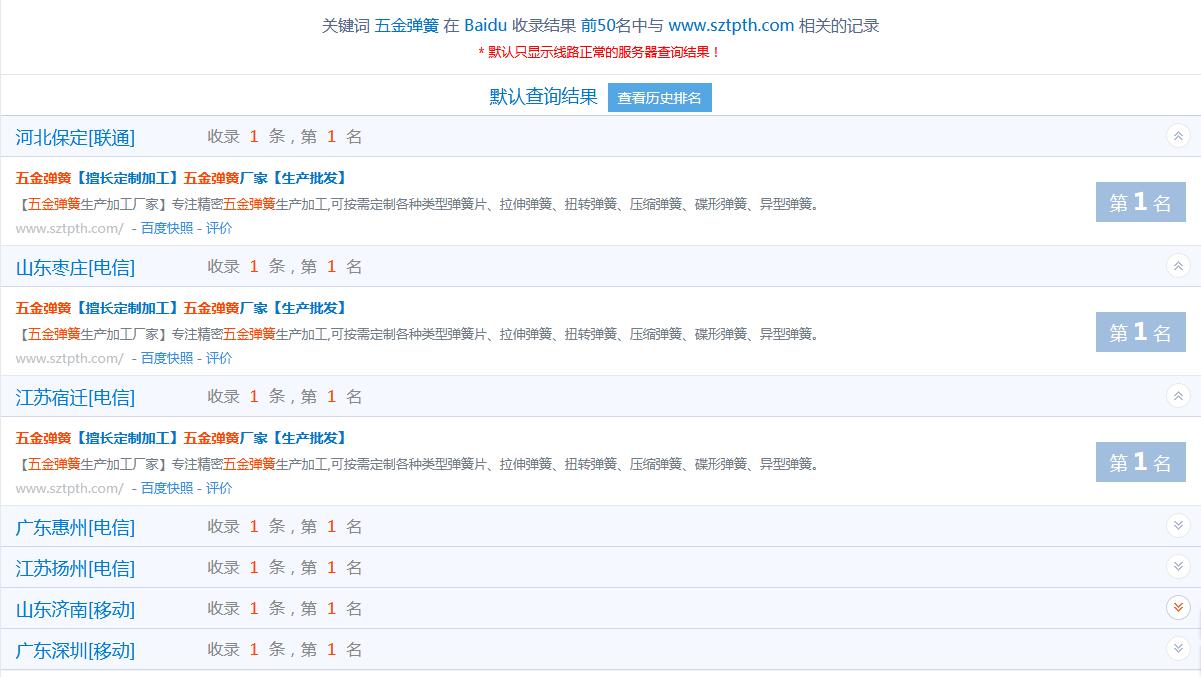Click 评价 link in 河北保定 result
The height and width of the screenshot is (677, 1201).
click(x=219, y=228)
